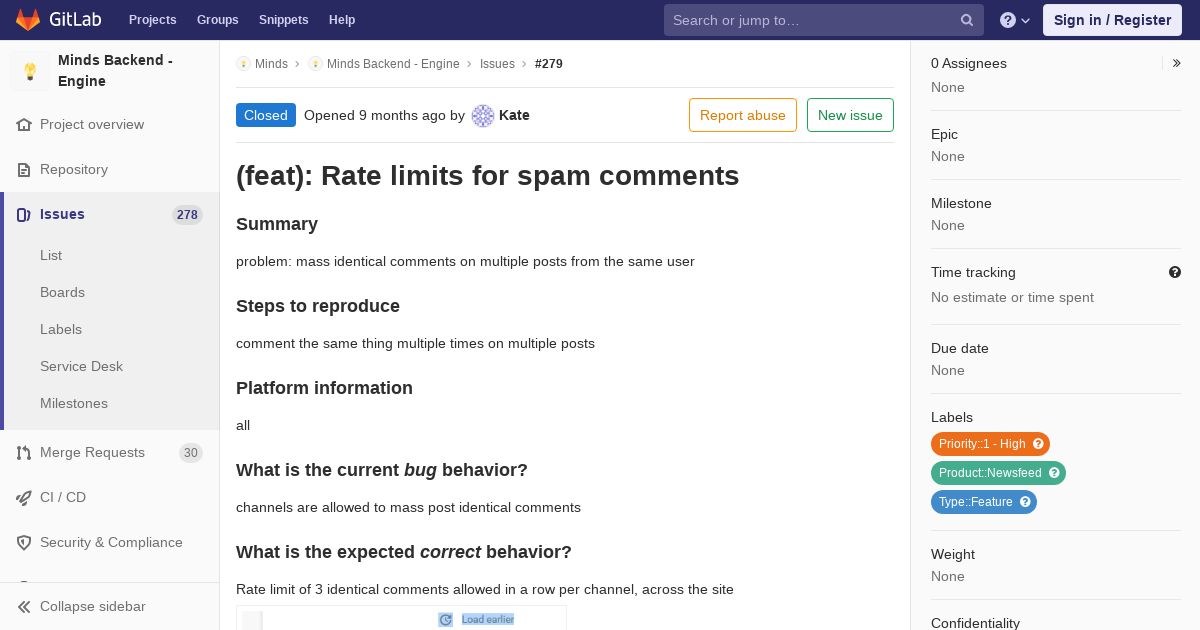
Task: Click the GitLab fox logo
Action: pyautogui.click(x=28, y=19)
